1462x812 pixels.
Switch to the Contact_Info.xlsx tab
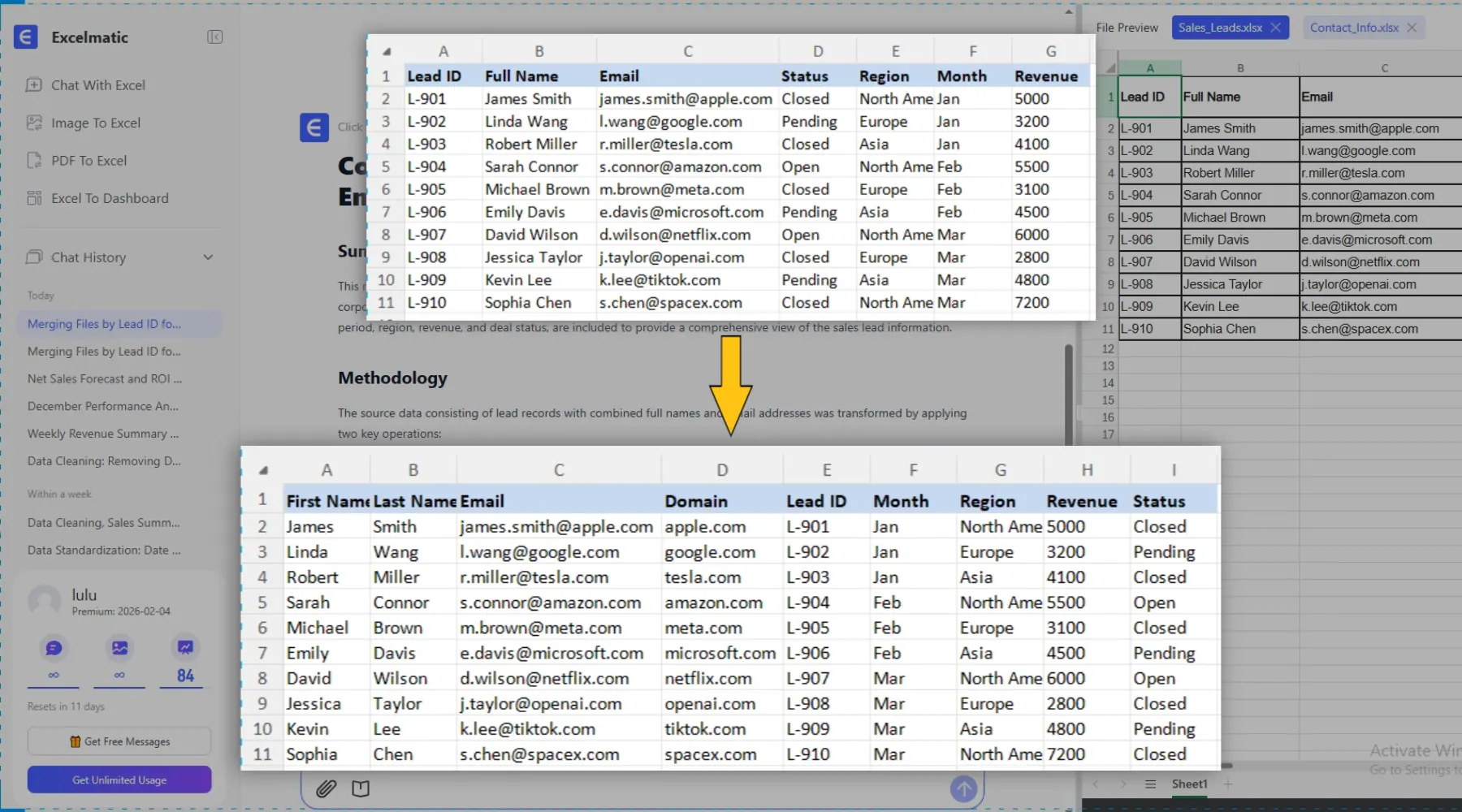coord(1353,28)
